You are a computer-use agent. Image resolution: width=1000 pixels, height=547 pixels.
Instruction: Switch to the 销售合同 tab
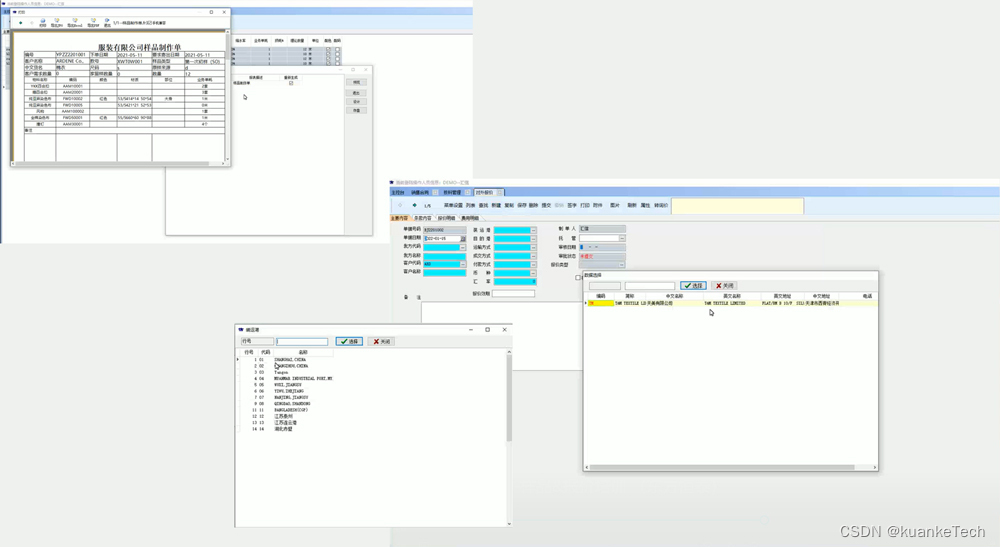click(420, 193)
